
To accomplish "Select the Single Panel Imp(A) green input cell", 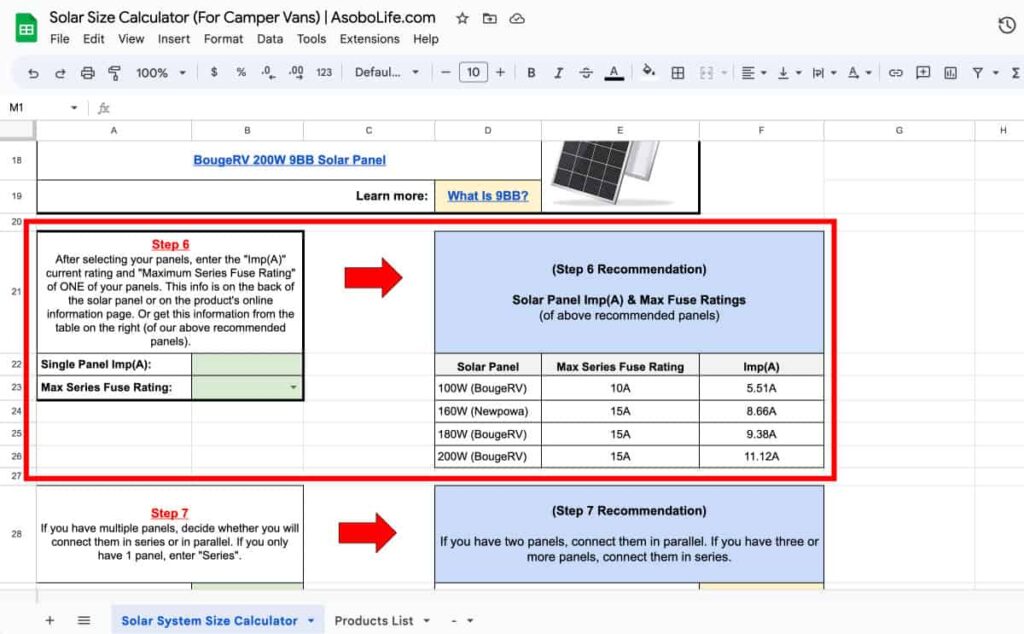I will pos(247,364).
